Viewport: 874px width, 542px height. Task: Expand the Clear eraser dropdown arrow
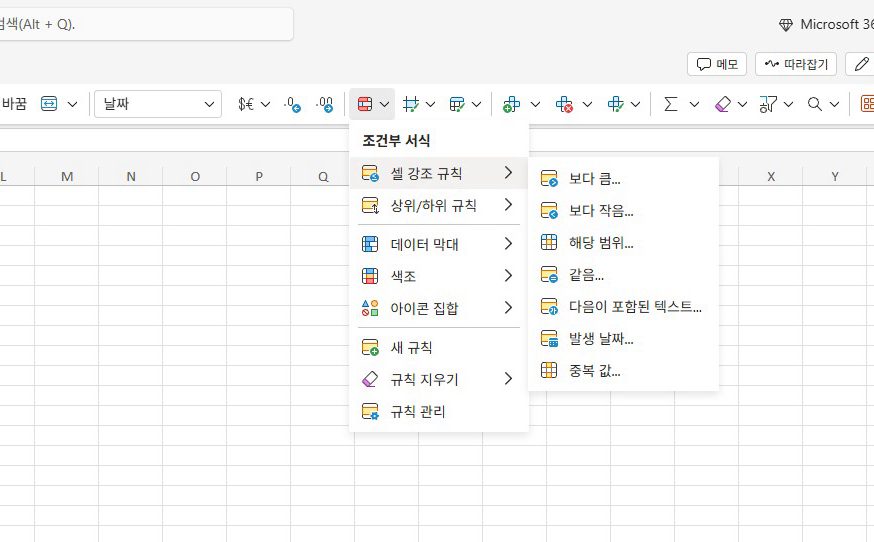pyautogui.click(x=742, y=104)
